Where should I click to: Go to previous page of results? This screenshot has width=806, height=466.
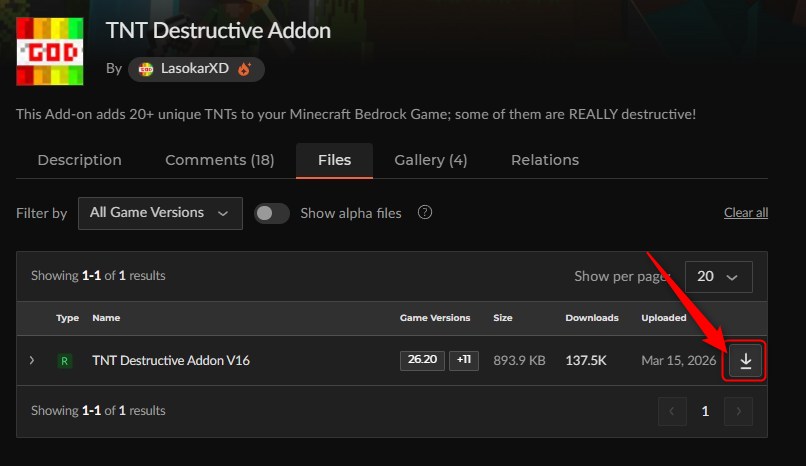pyautogui.click(x=672, y=411)
